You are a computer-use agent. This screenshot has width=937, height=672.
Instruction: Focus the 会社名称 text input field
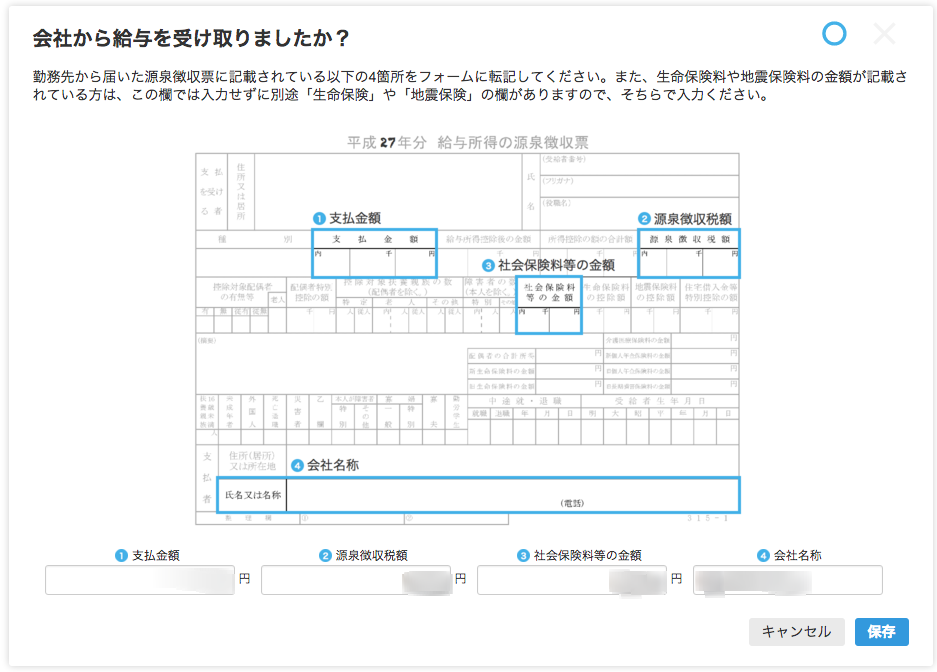point(787,580)
